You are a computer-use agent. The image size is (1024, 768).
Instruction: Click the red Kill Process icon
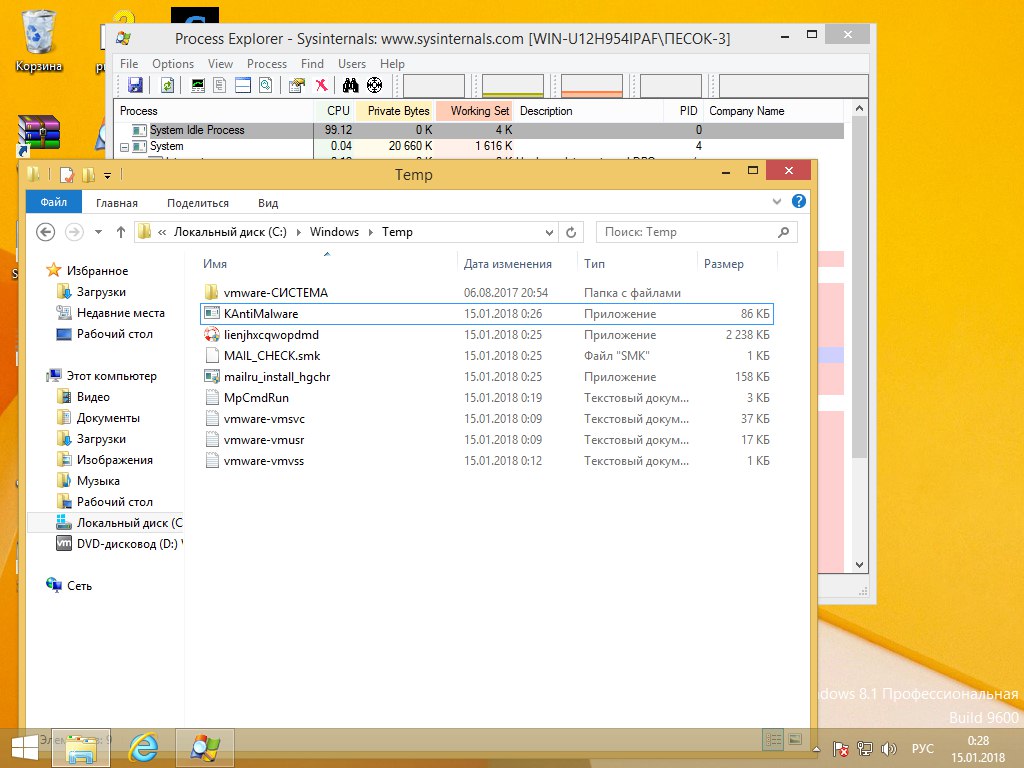click(321, 85)
